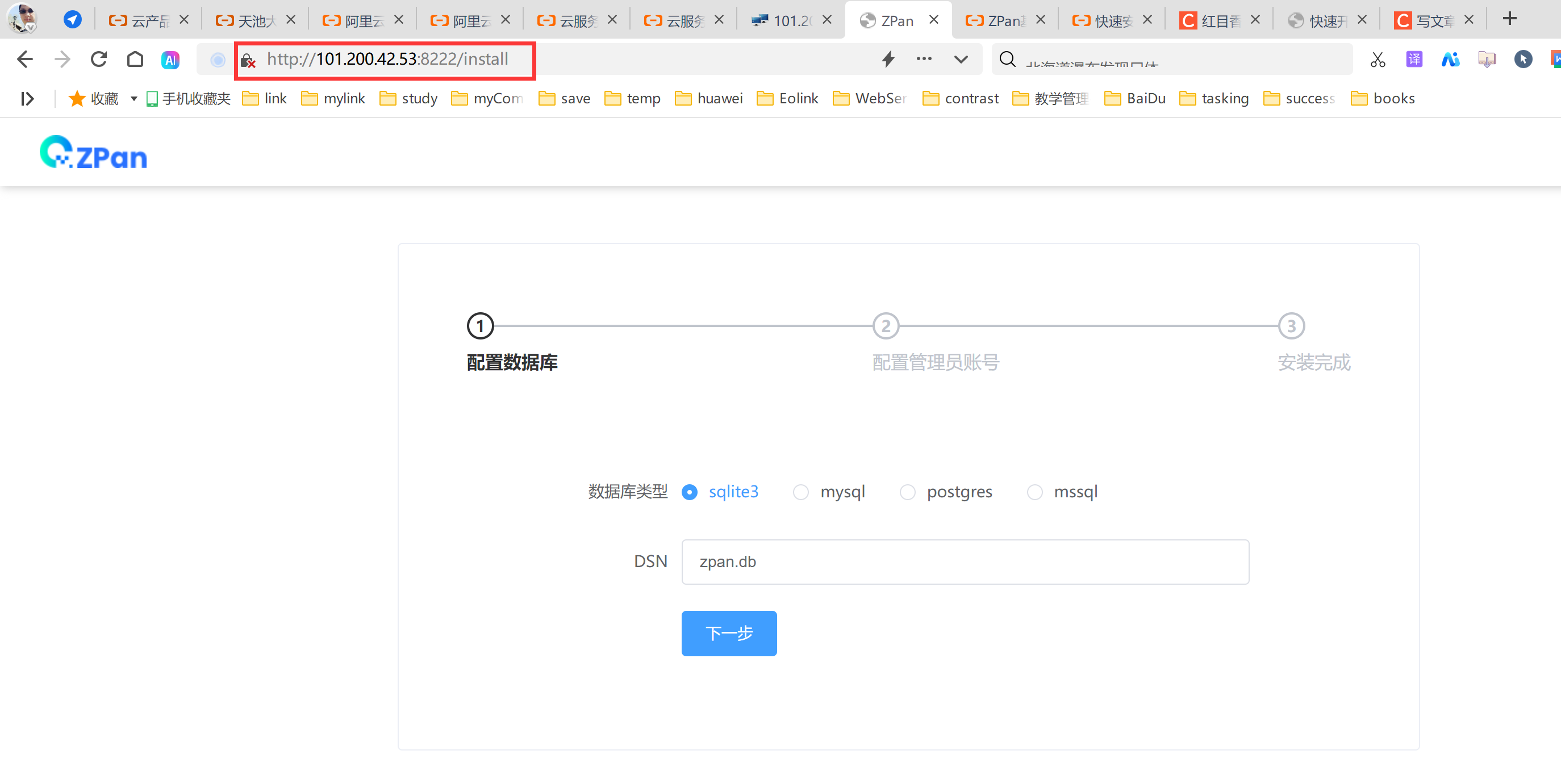Select the postgres database type

click(907, 492)
